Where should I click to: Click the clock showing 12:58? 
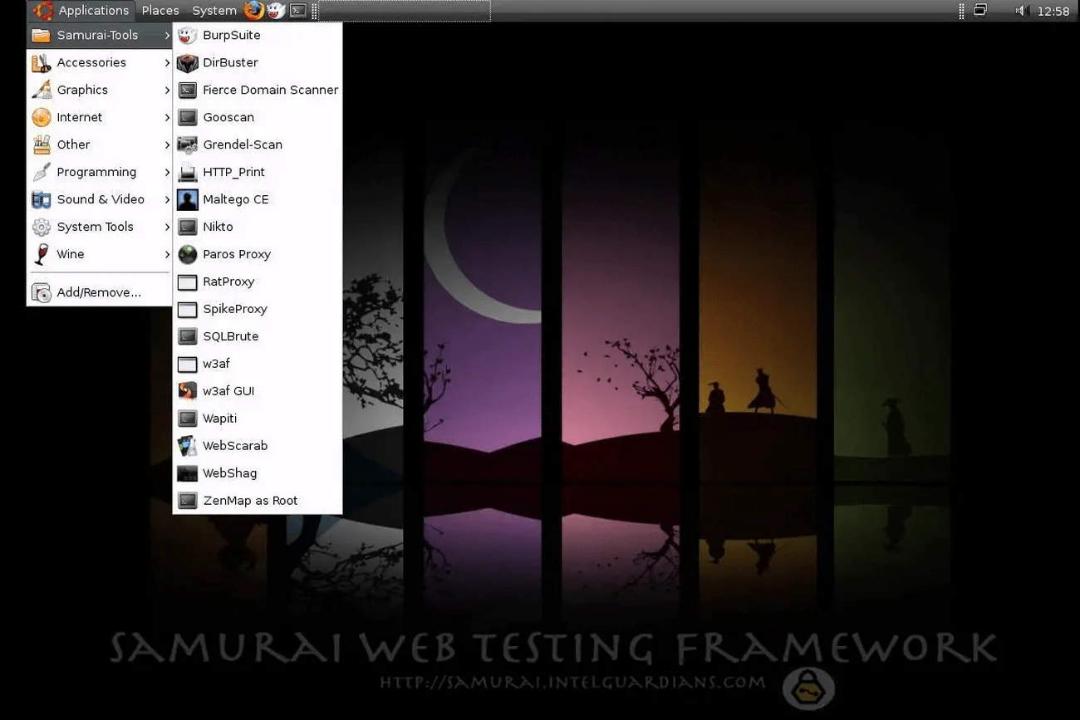1053,11
